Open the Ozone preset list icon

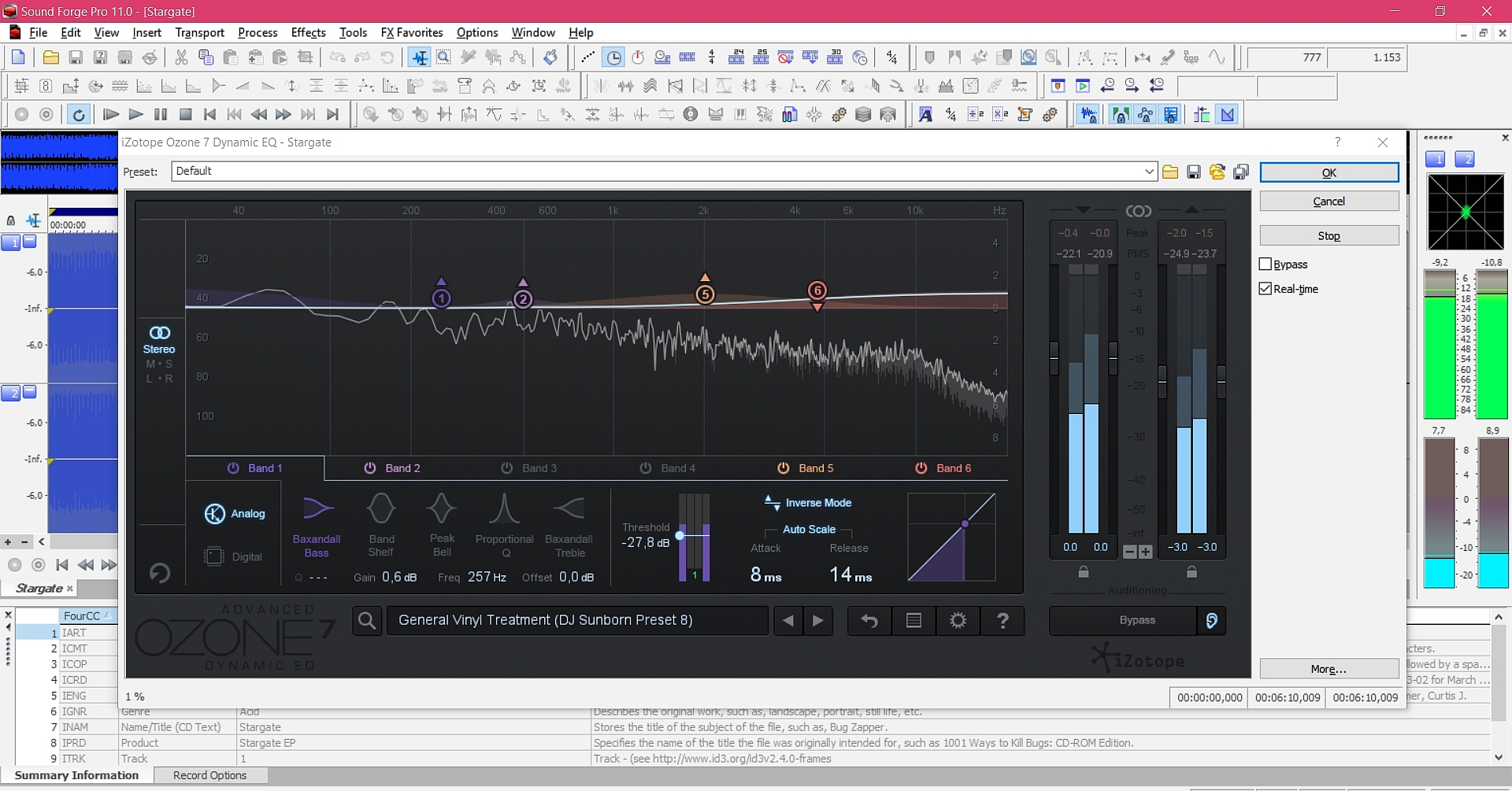coord(913,621)
